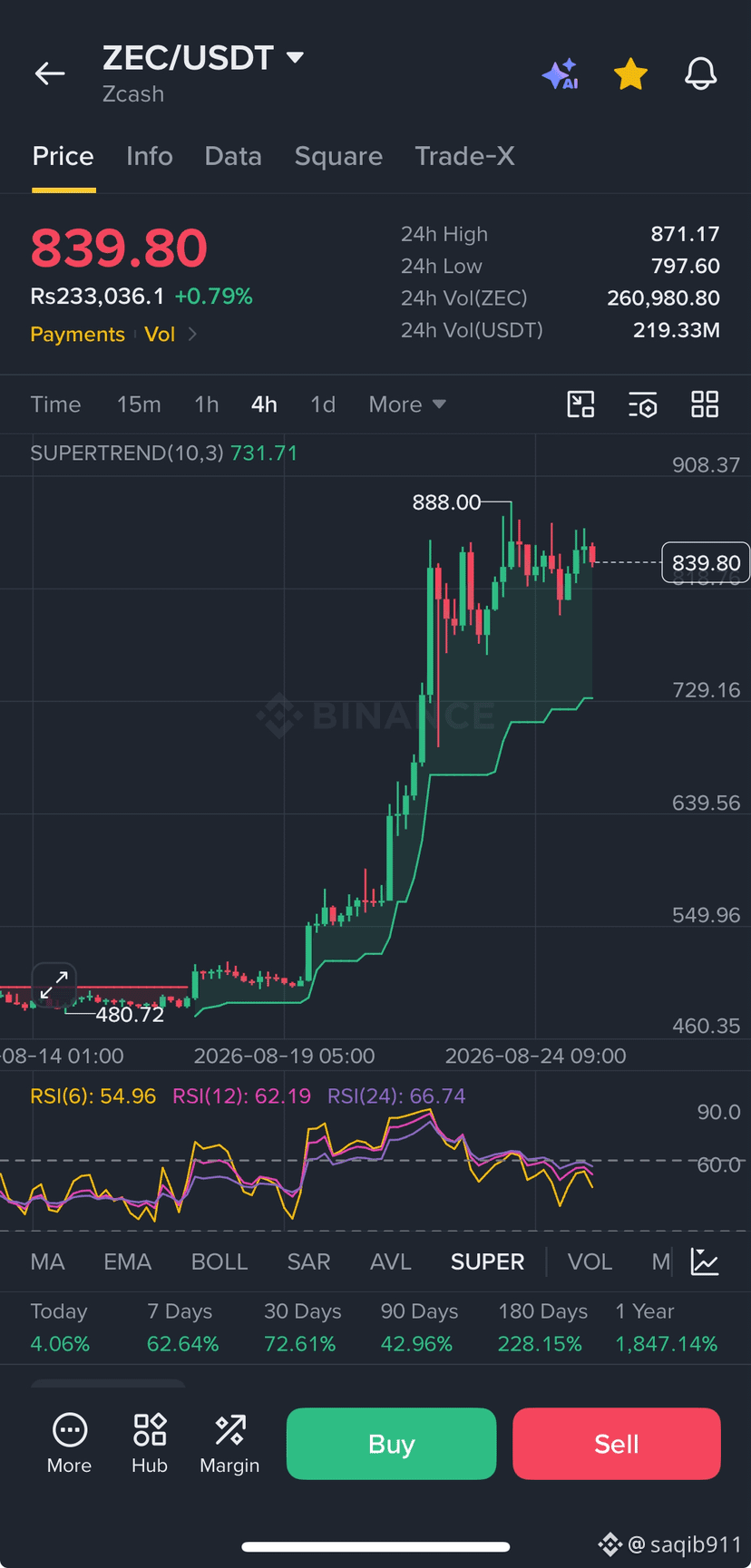Open the Vol tag link
Viewport: 751px width, 1568px height.
[x=160, y=334]
